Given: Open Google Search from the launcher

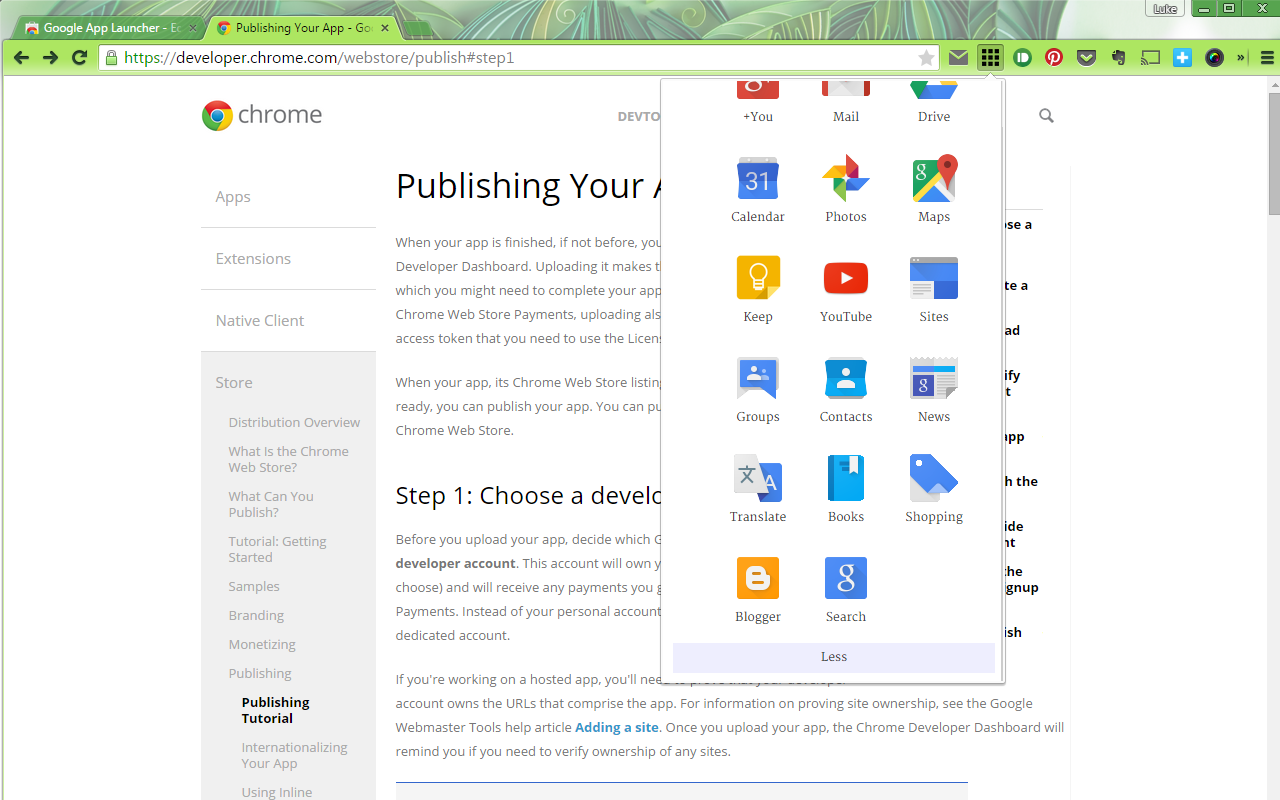Looking at the screenshot, I should coord(846,590).
